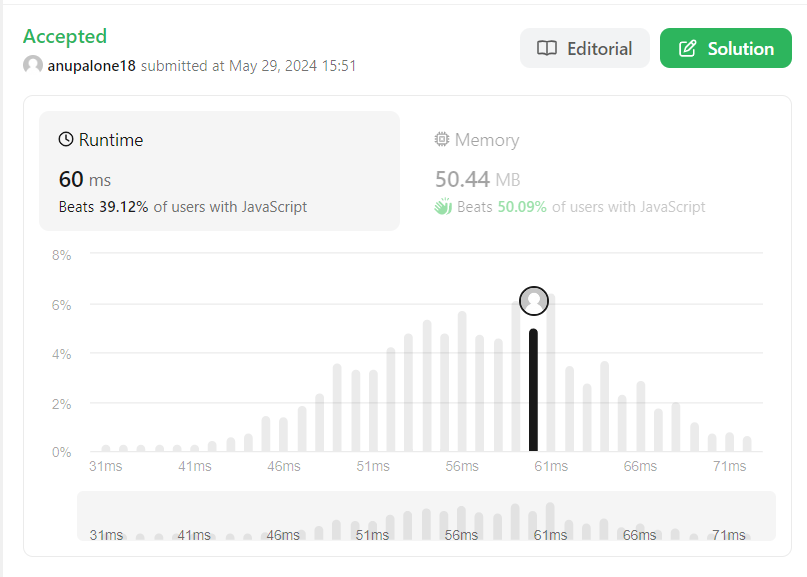Click the 51ms axis label in main chart
807x577 pixels.
point(373,466)
